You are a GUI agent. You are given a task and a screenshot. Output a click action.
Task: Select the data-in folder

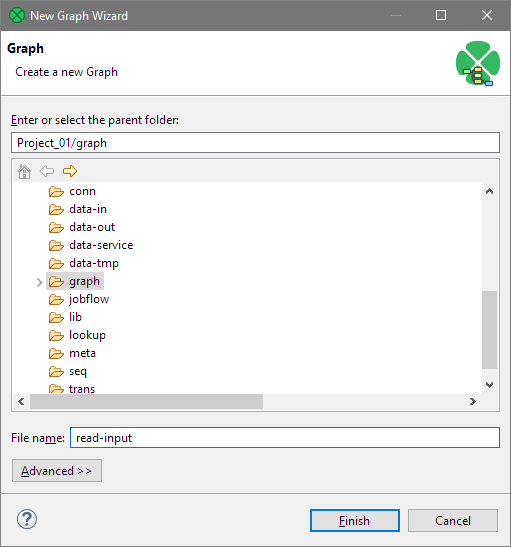coord(88,209)
